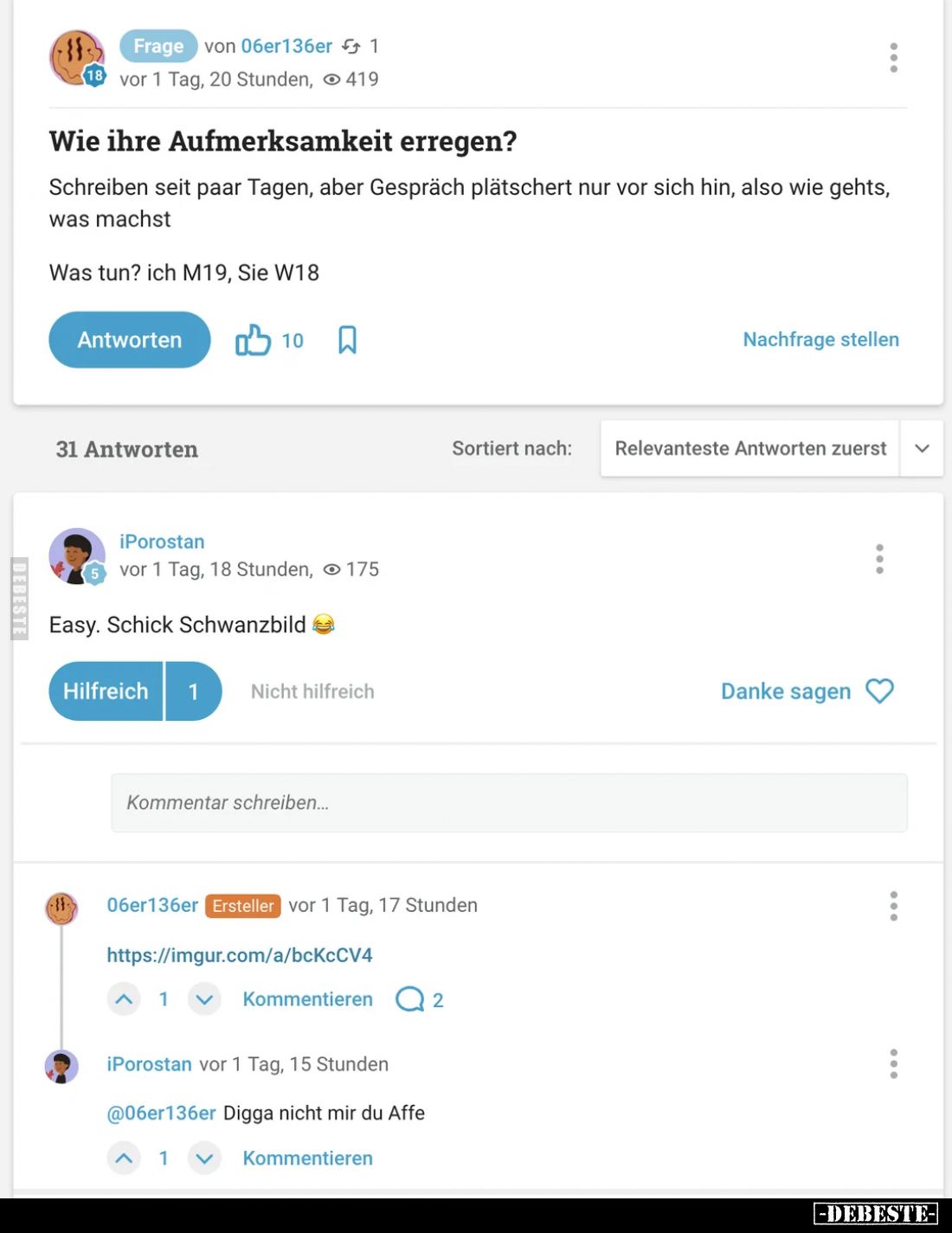Viewport: 952px width, 1233px height.
Task: Mark the answer as Hilfreich
Action: (106, 691)
